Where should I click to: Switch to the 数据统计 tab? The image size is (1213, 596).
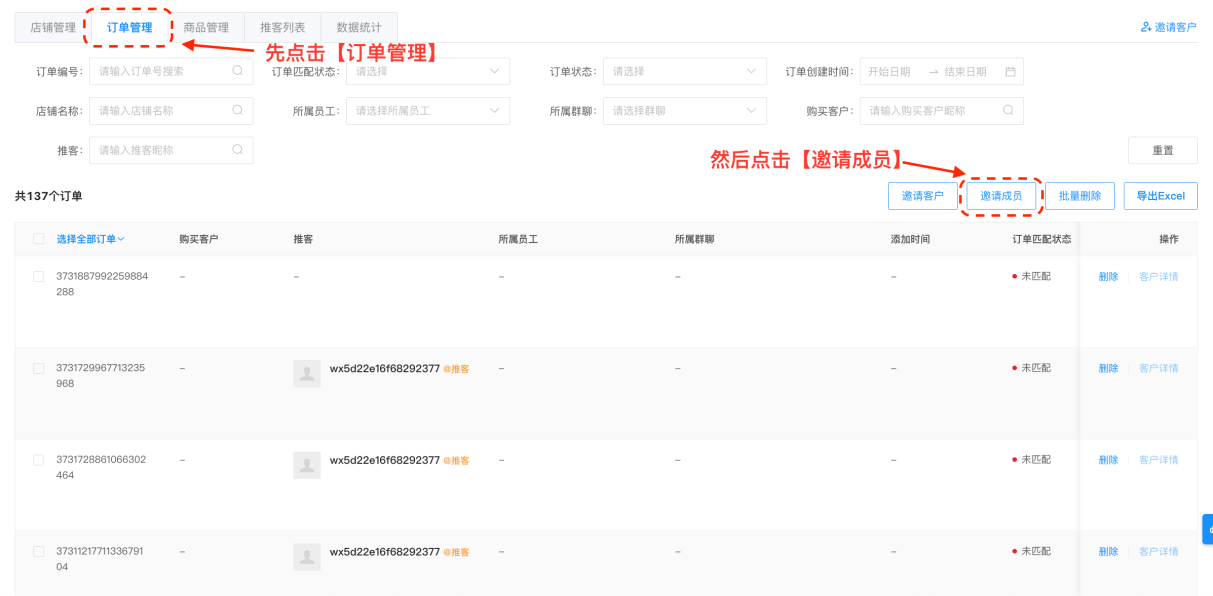[358, 27]
